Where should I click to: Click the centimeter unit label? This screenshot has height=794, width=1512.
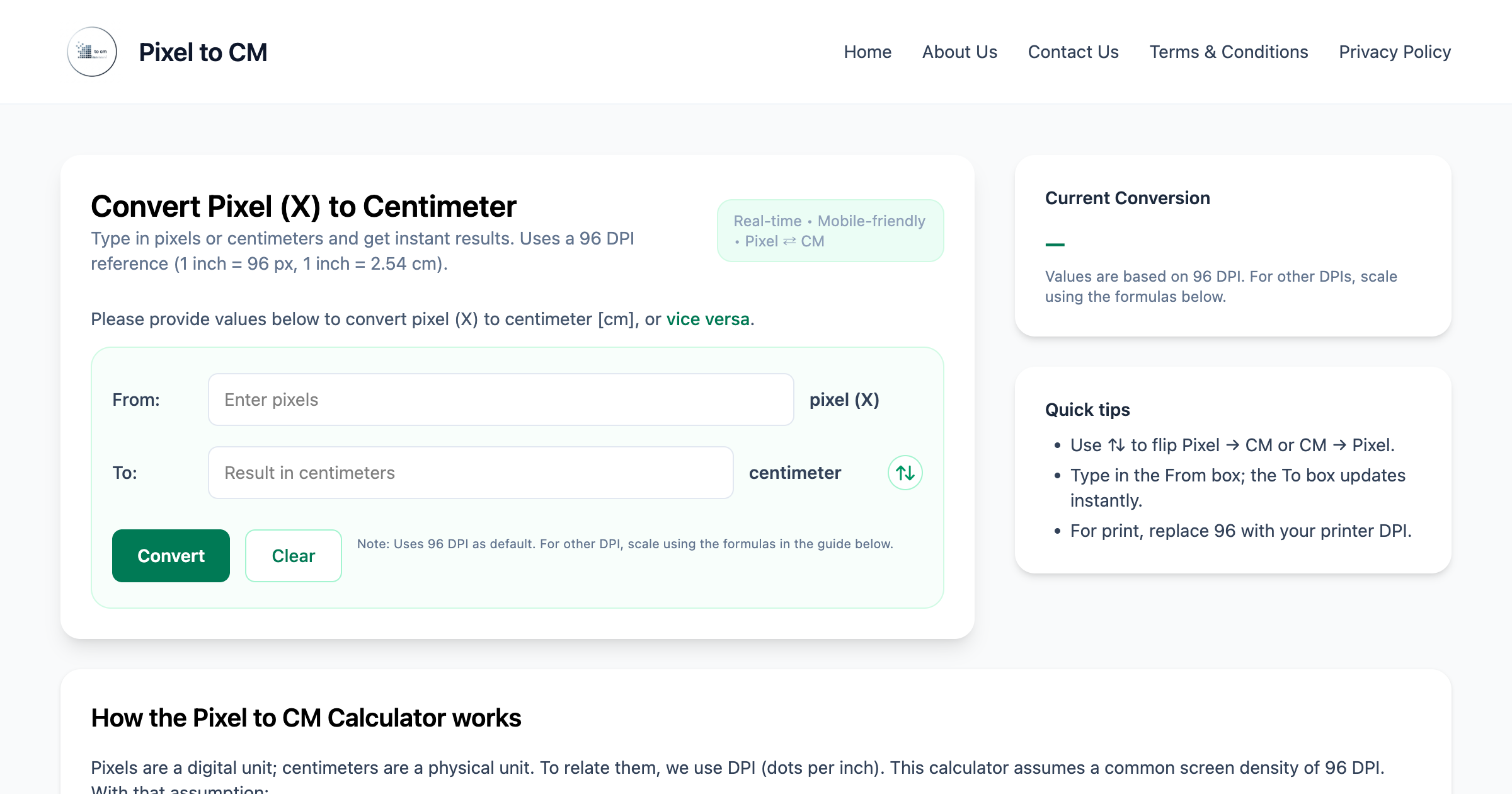click(794, 473)
